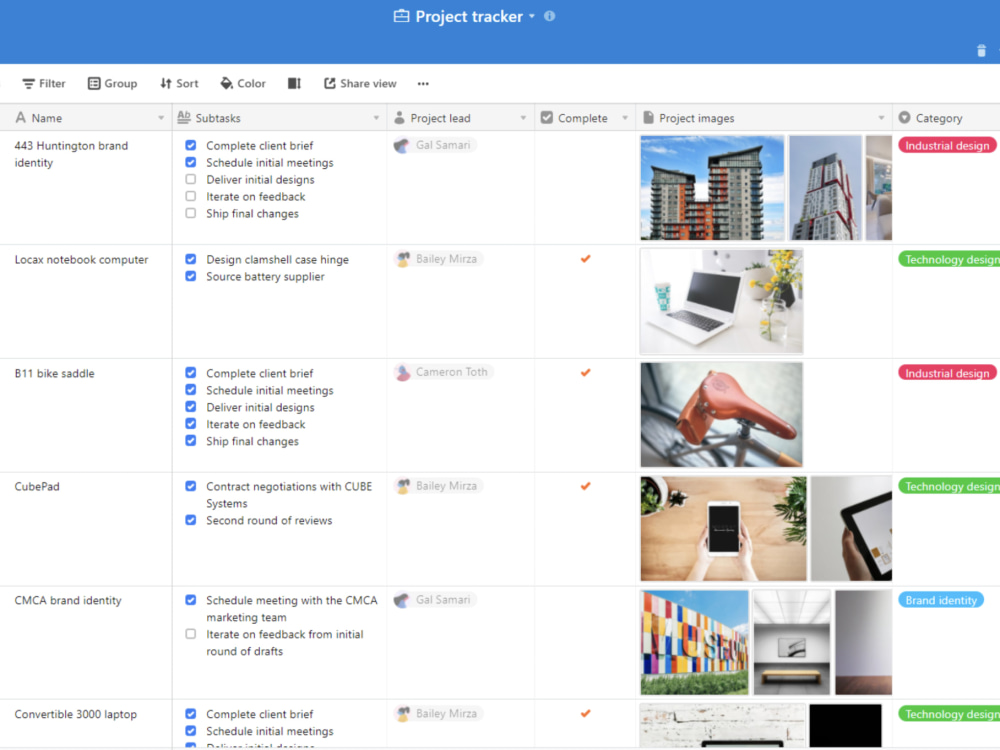
Task: Open the Color settings
Action: 242,83
